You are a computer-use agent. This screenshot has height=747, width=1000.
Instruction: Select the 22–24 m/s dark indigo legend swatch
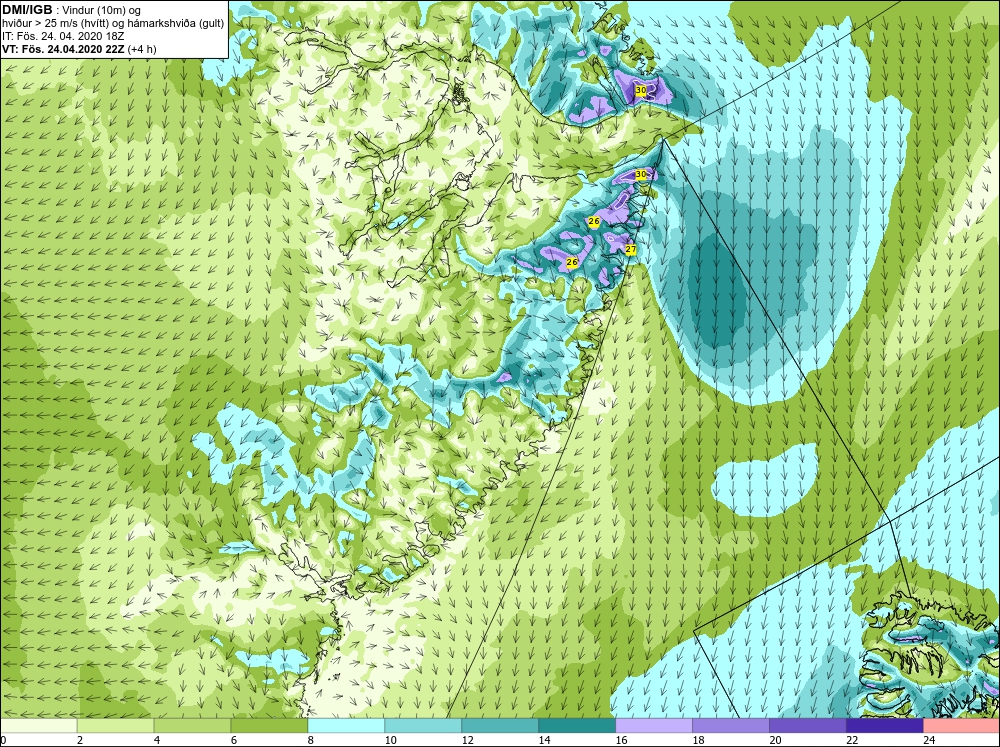885,726
